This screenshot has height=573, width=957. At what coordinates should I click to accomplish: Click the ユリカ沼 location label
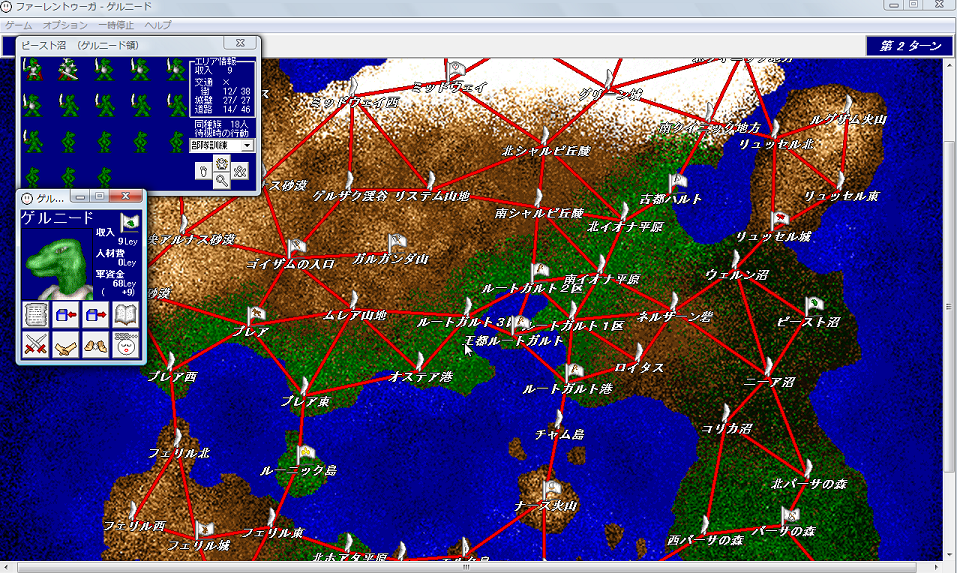click(726, 428)
